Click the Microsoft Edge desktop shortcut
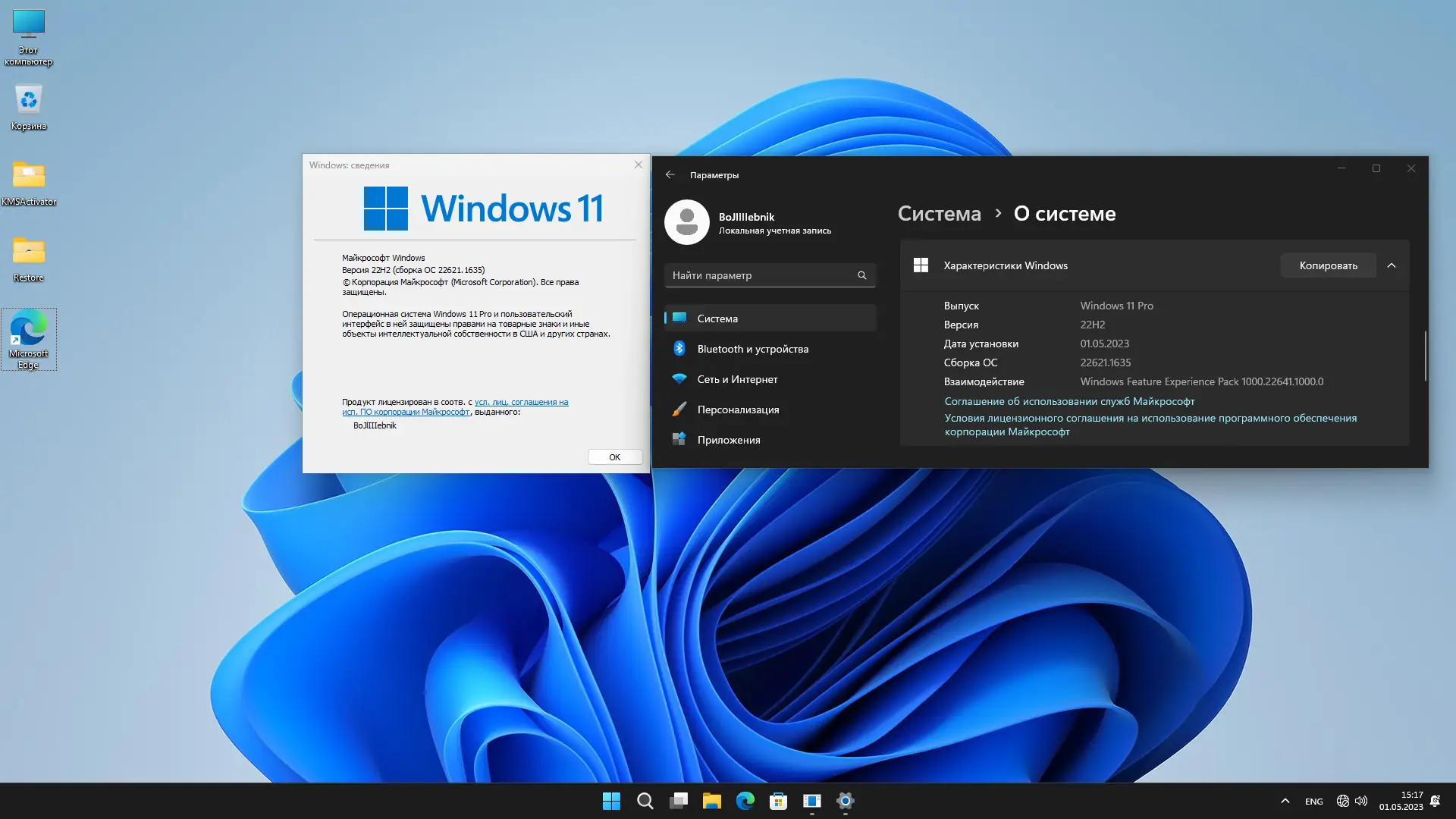The height and width of the screenshot is (819, 1456). [x=29, y=331]
